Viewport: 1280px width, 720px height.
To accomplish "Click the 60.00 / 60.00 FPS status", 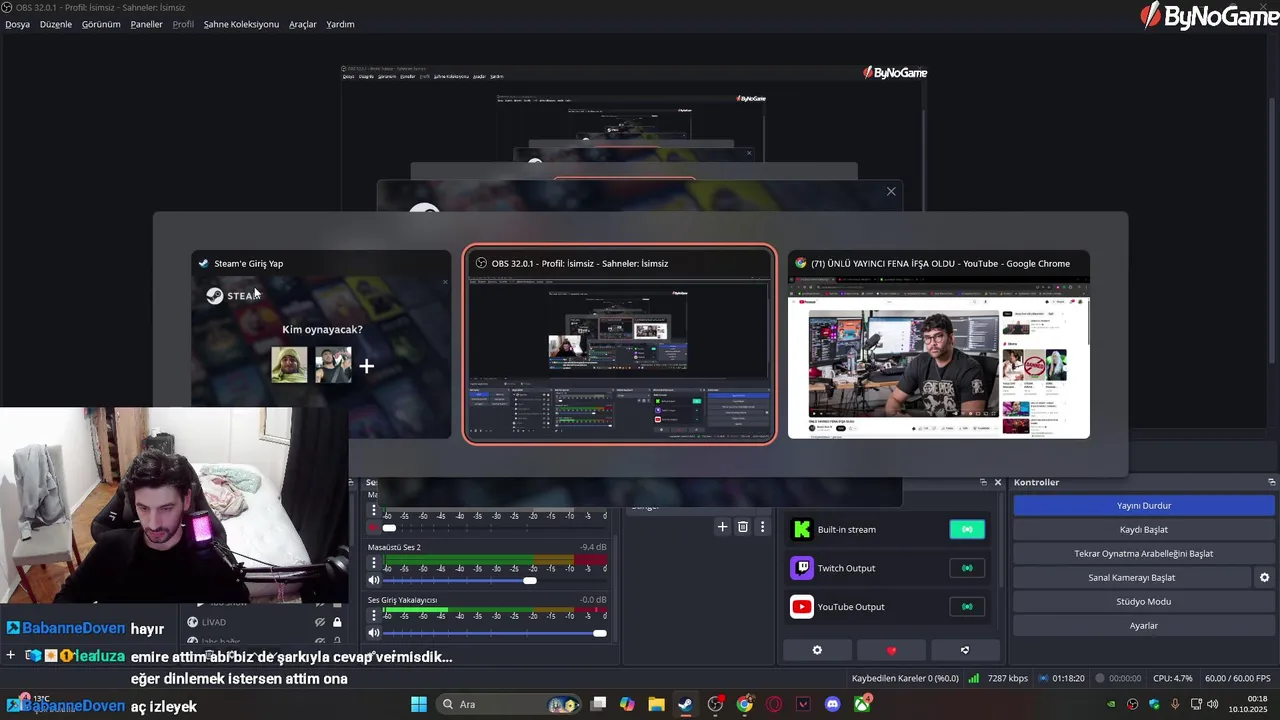I will pos(1238,678).
